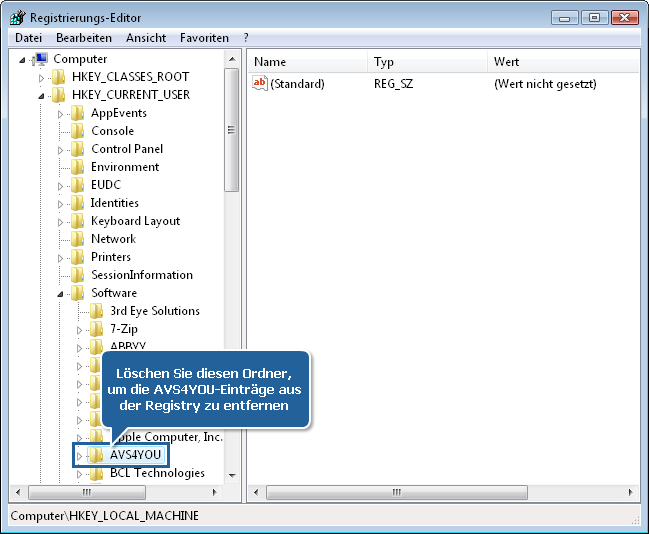649x534 pixels.
Task: Click values pane scroll left arrow
Action: coord(256,492)
